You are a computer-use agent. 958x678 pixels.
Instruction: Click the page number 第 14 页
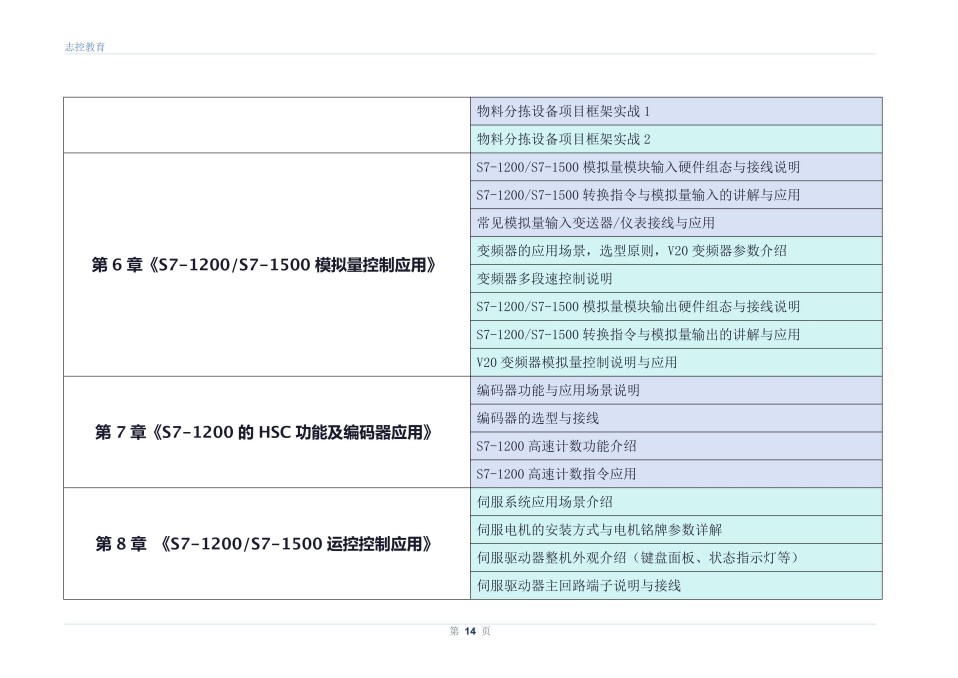(470, 631)
